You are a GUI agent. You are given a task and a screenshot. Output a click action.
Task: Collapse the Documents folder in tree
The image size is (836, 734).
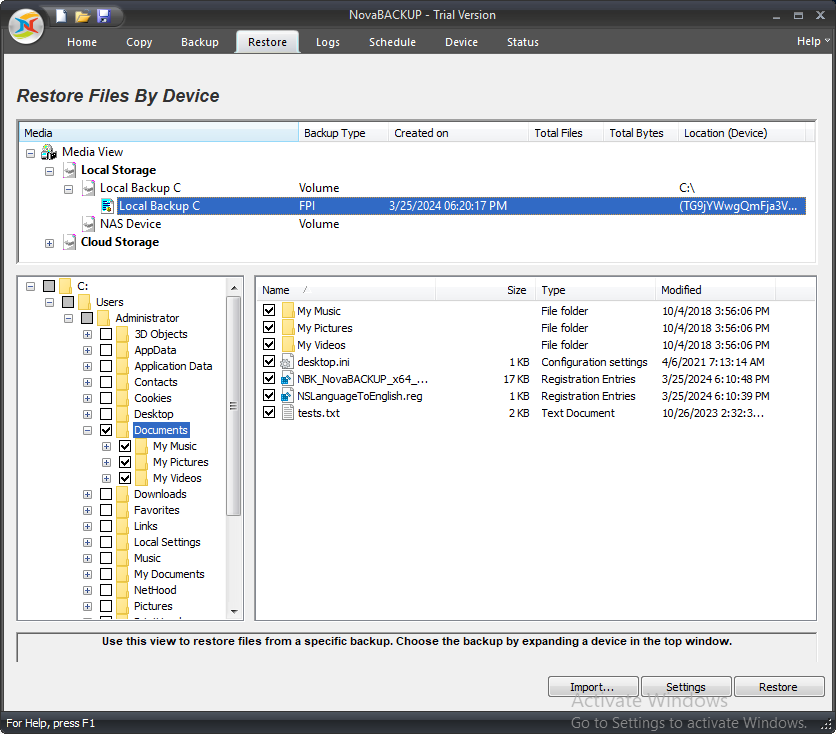90,429
